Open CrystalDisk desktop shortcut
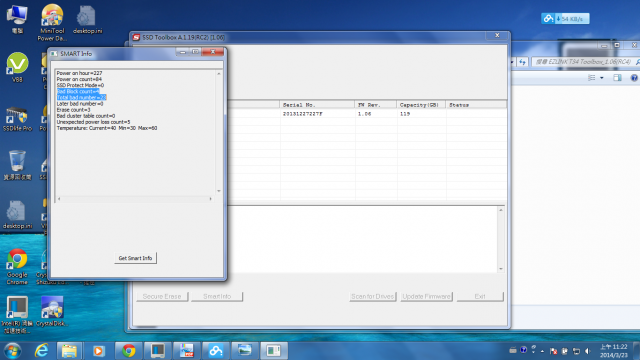640x360 pixels. pyautogui.click(x=52, y=311)
